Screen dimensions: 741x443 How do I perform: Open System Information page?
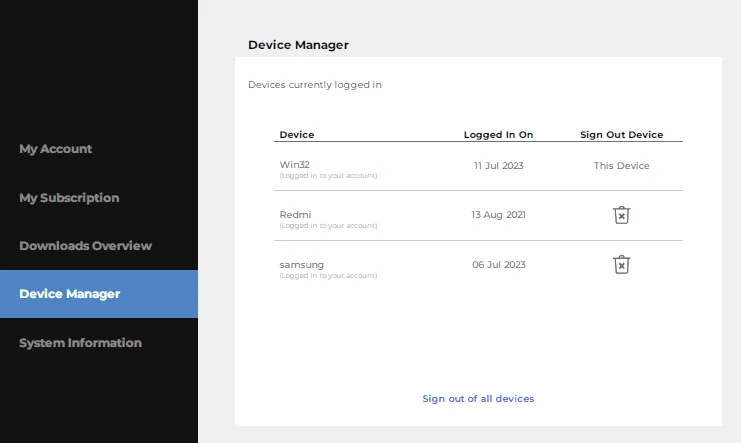coord(80,343)
